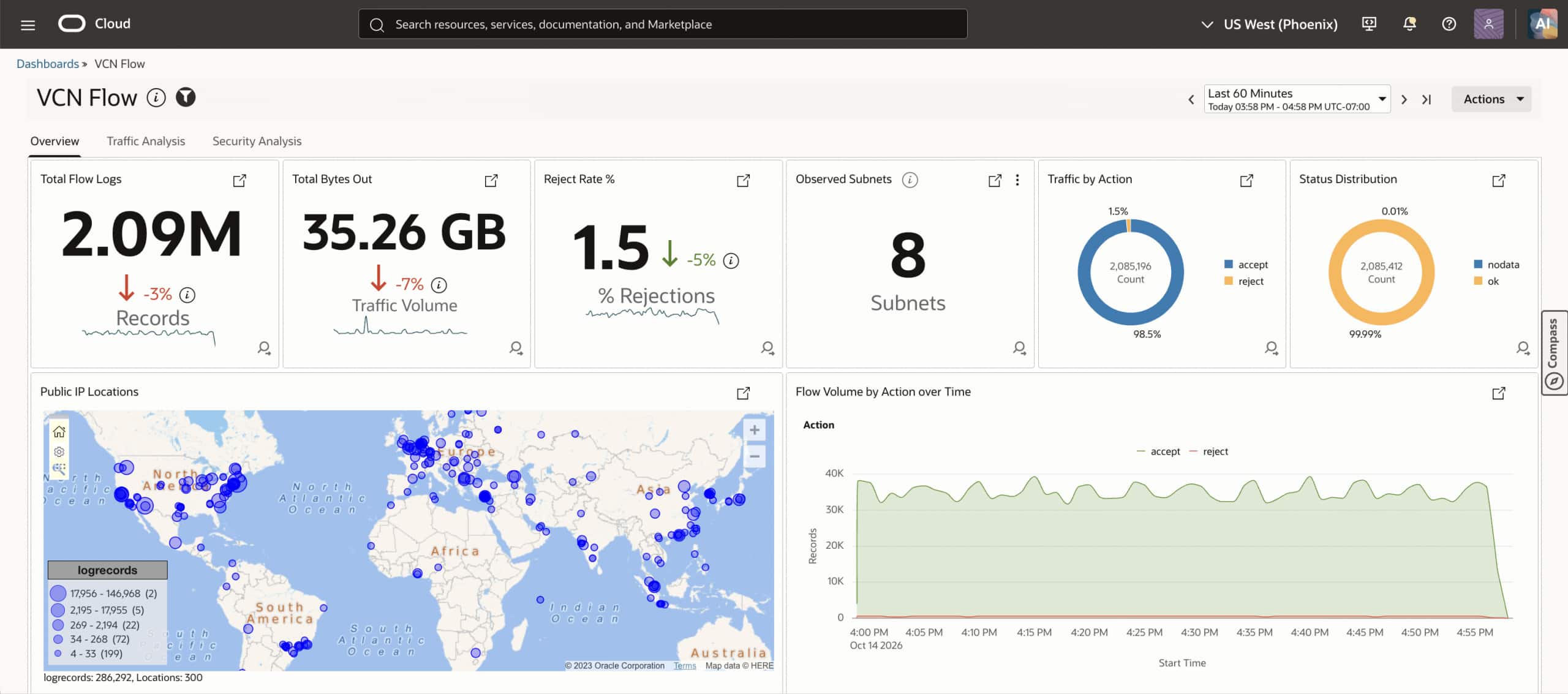Select legend range 17,956 - 146,968

(x=104, y=594)
